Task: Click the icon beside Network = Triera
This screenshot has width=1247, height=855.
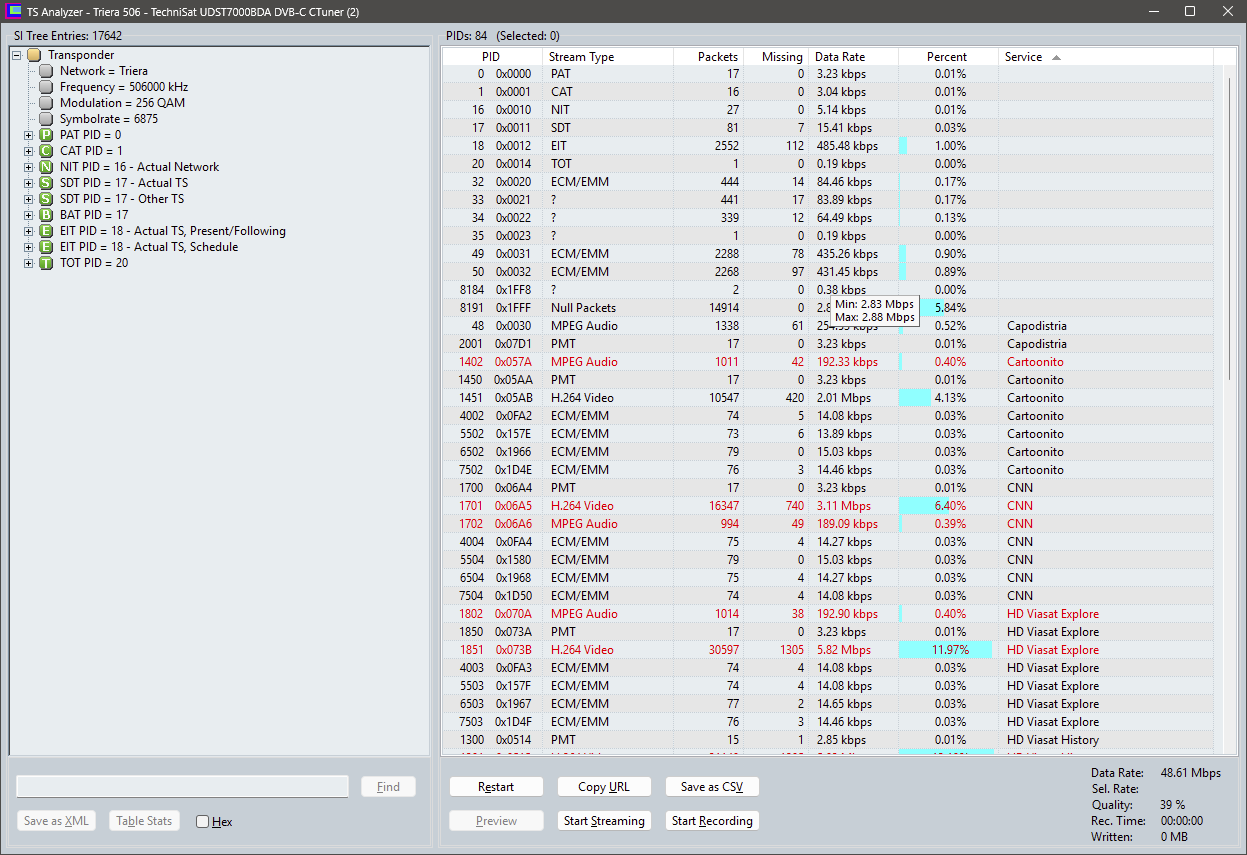Action: point(46,71)
